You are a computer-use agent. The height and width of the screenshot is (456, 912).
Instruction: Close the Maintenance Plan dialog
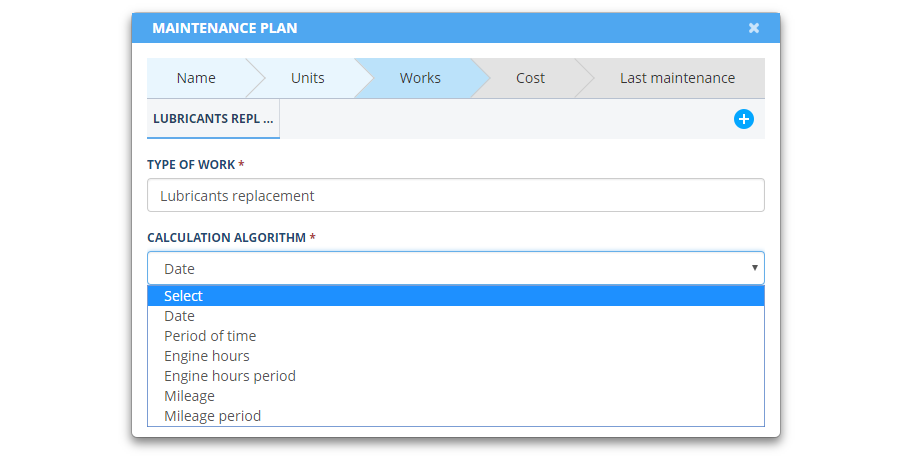coord(754,28)
